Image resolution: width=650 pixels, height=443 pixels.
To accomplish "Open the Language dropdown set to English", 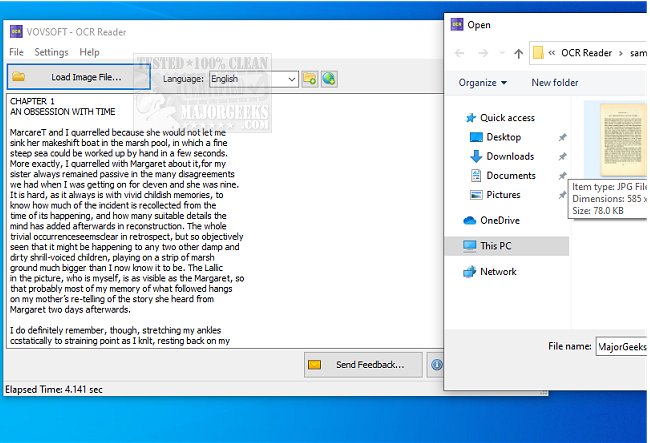I will [x=252, y=78].
